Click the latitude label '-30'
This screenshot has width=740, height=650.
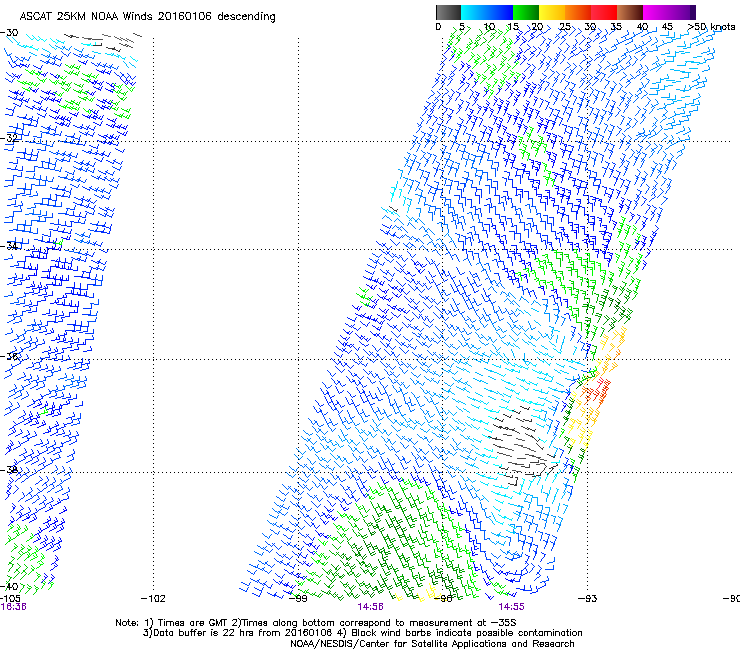point(9,33)
